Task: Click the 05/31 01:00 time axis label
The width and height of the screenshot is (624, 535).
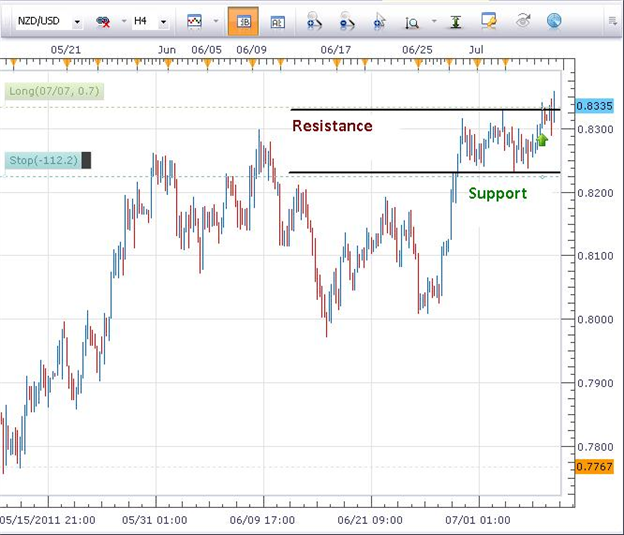Action: point(154,520)
